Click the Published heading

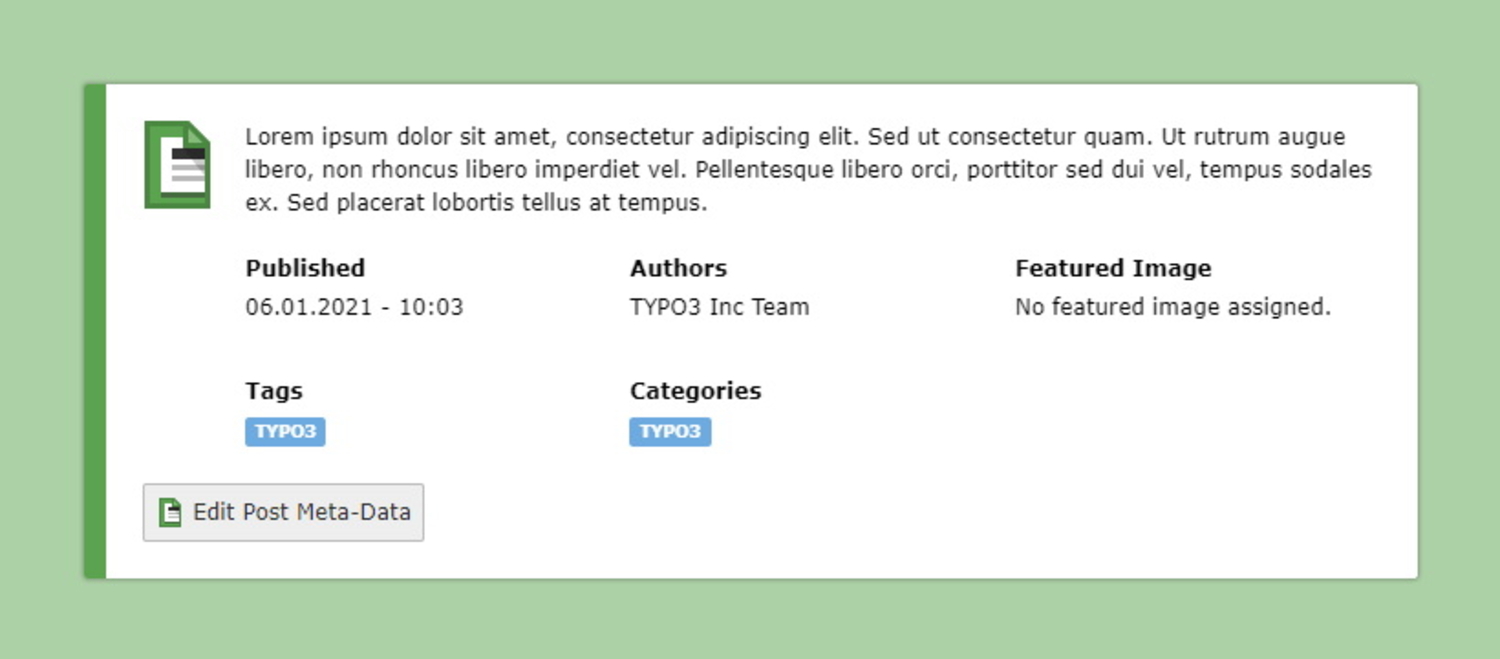[x=305, y=268]
